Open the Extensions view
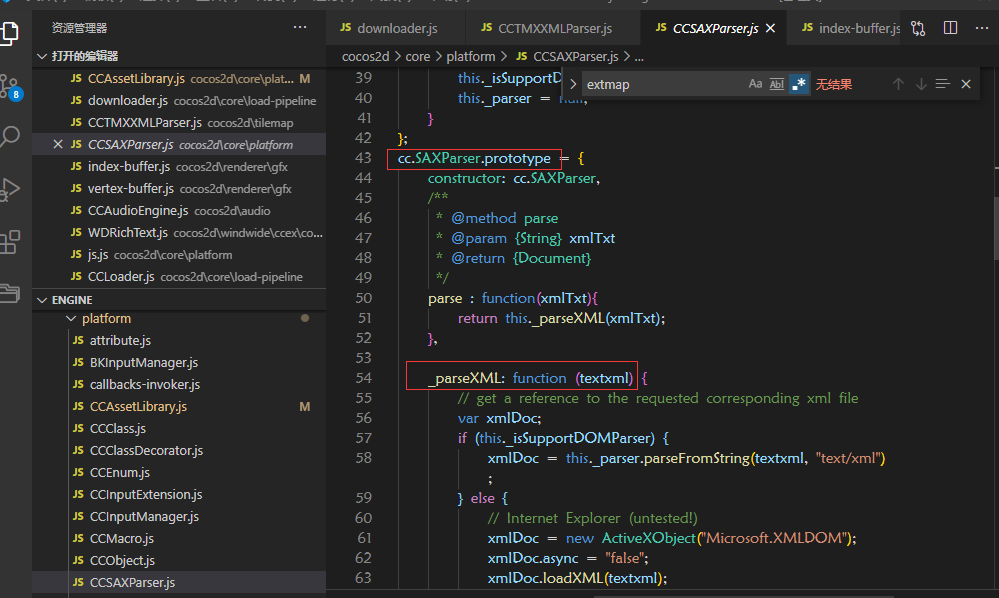 [x=10, y=241]
